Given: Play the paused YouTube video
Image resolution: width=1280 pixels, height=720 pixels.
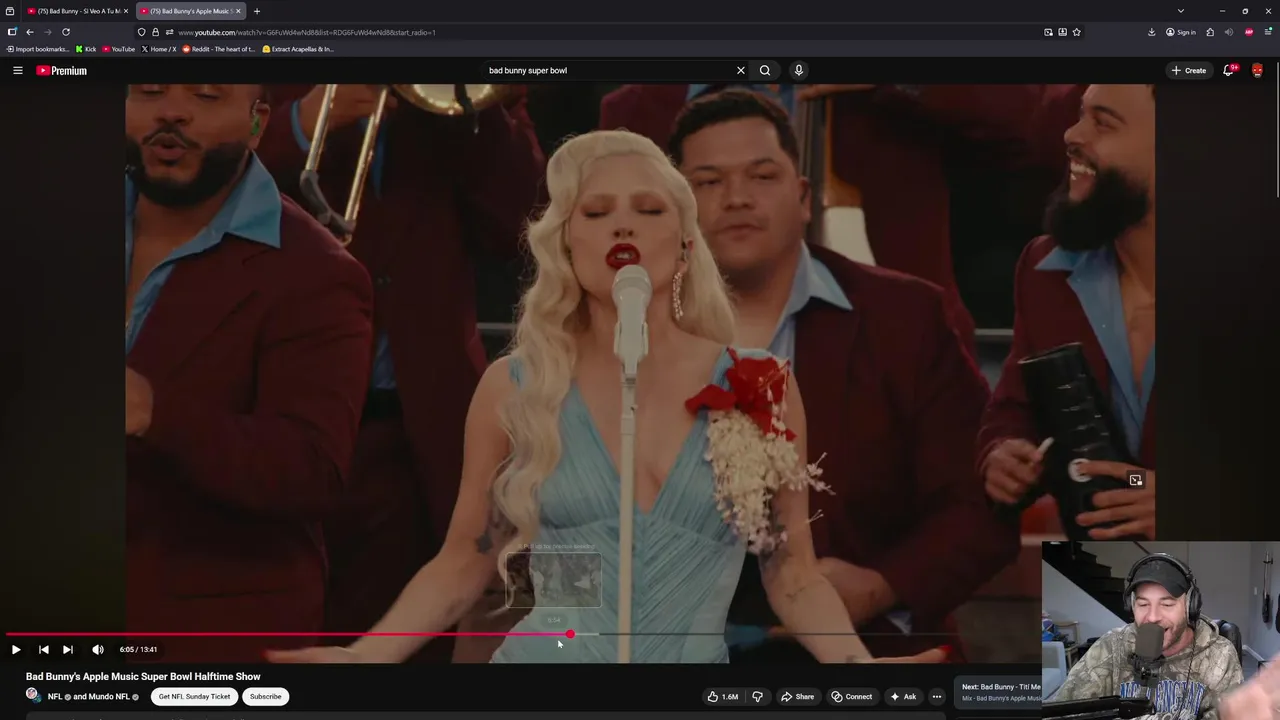Looking at the screenshot, I should pos(16,650).
